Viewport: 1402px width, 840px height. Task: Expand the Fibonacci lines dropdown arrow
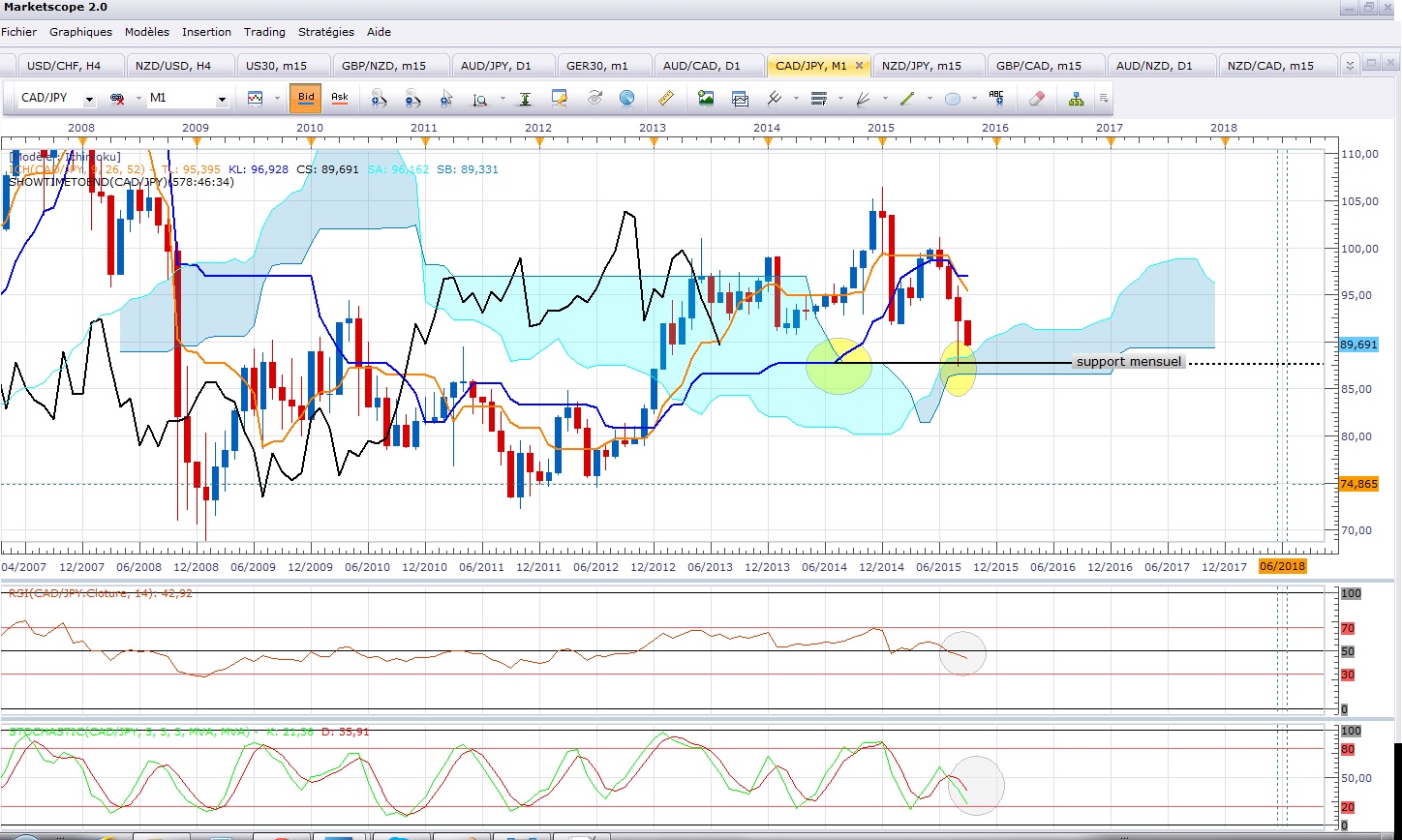839,99
